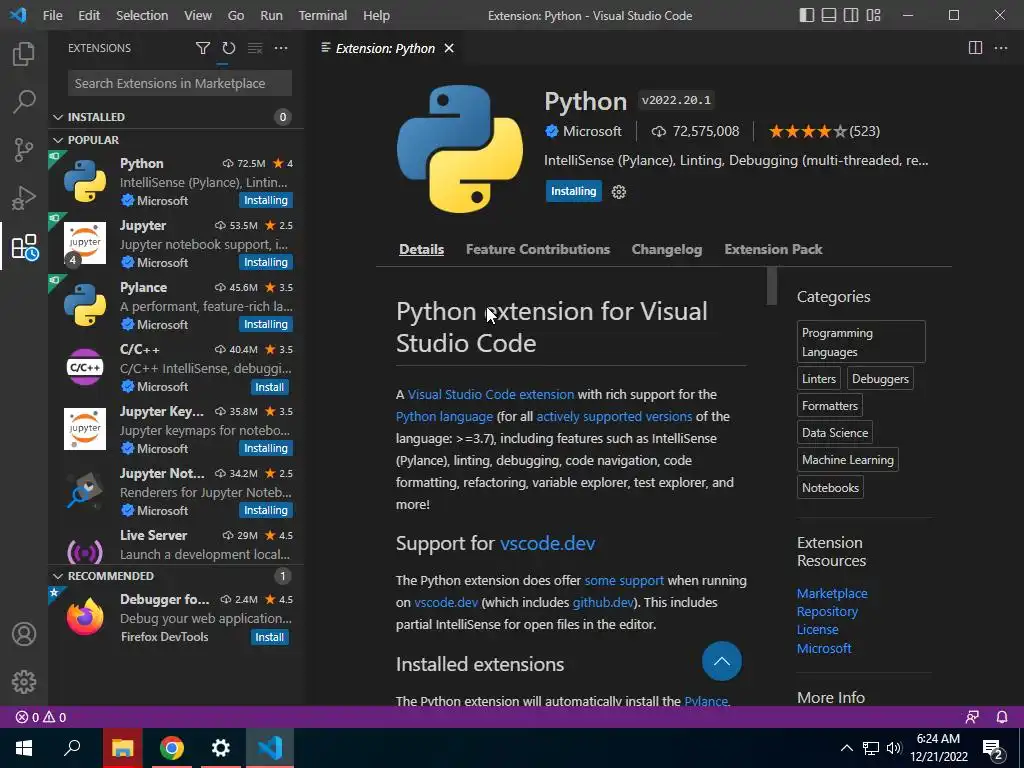Select the Extensions view icon

tap(25, 247)
